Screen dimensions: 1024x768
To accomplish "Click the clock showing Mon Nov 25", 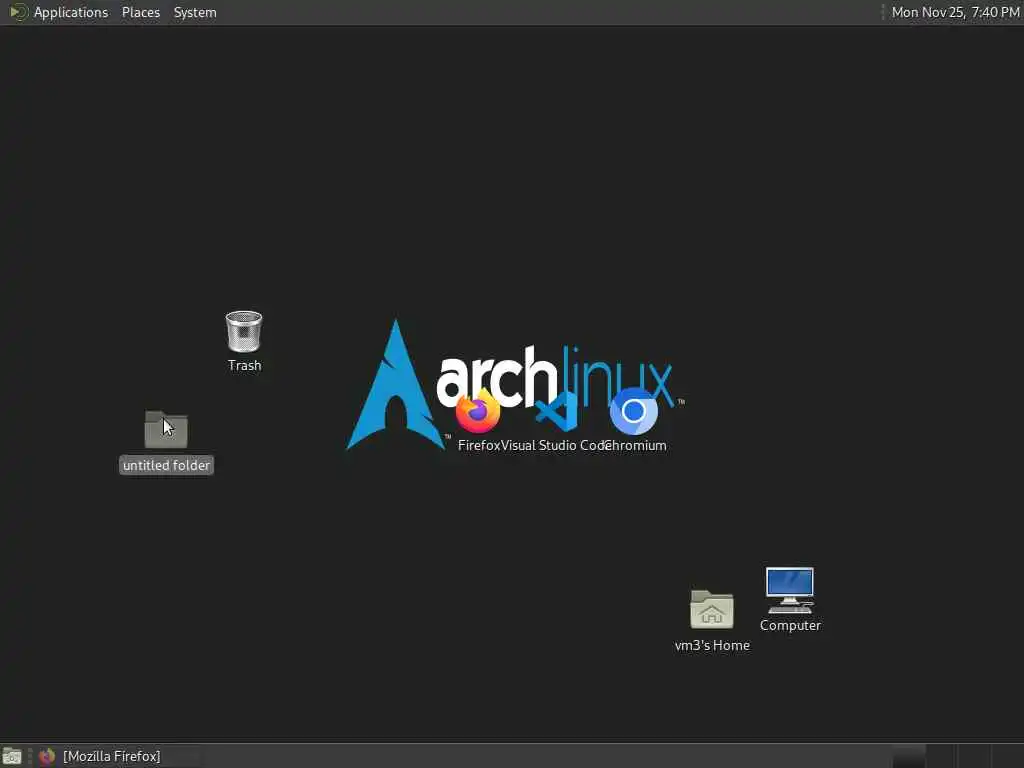I will tap(955, 12).
